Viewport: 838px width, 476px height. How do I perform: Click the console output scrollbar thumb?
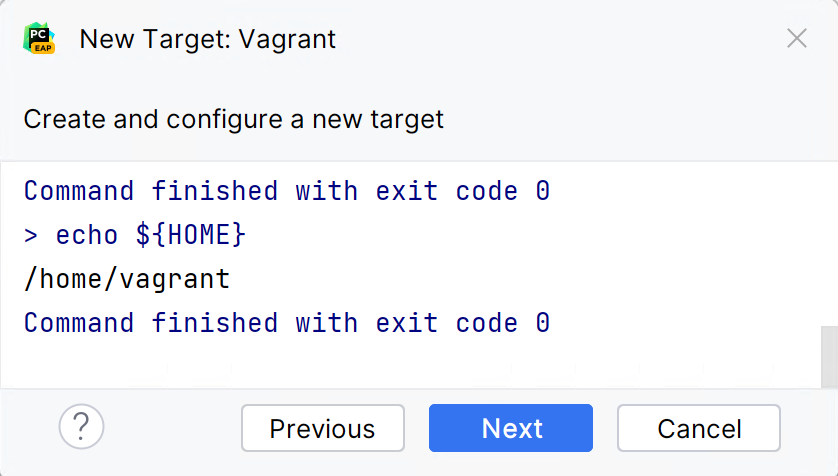829,356
